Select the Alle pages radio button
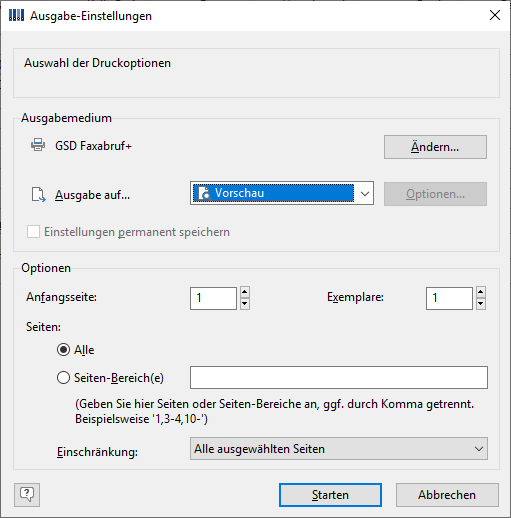The height and width of the screenshot is (518, 511). [63, 350]
